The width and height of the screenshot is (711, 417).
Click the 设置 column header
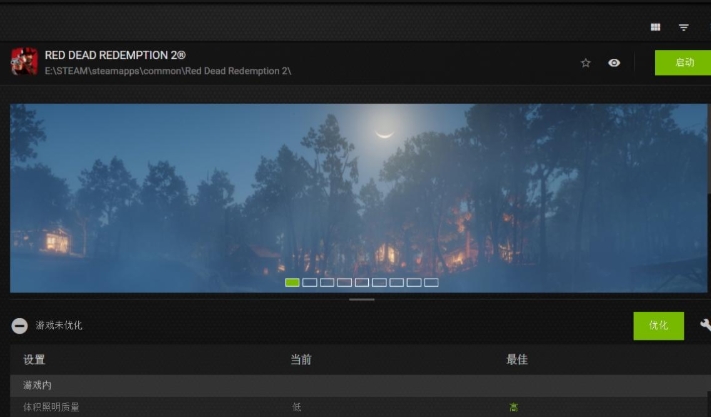(35, 360)
